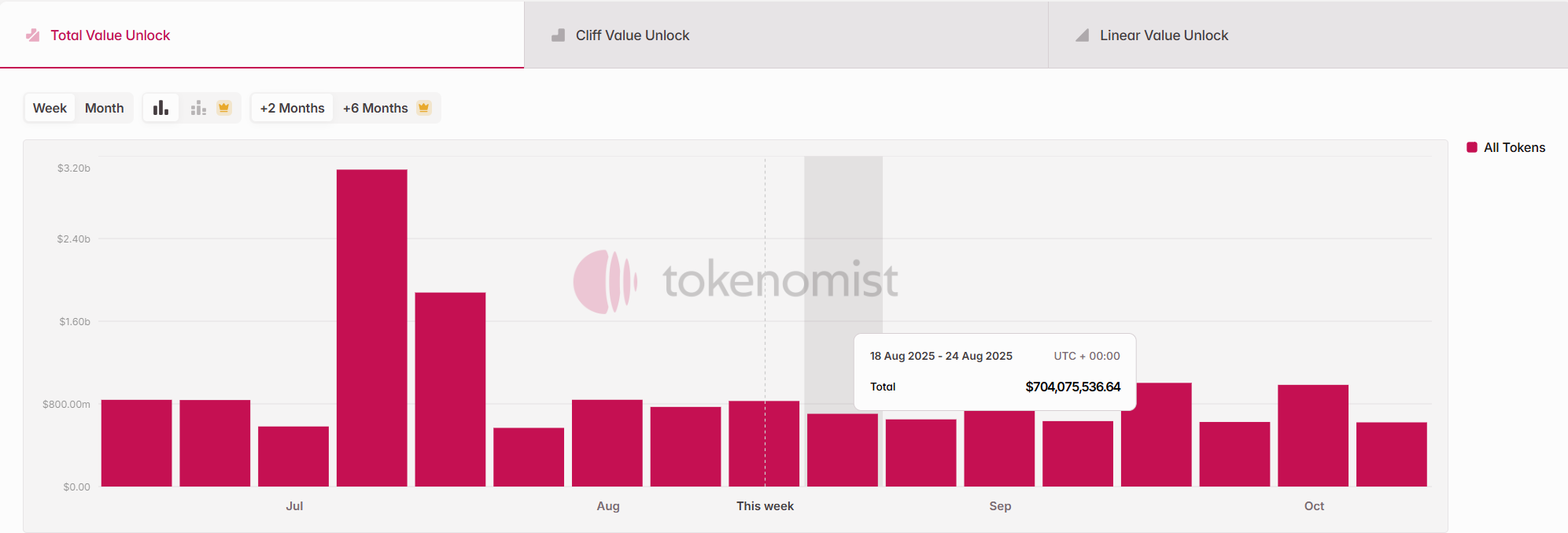The height and width of the screenshot is (533, 1568).
Task: Click the tallest bar near $3.20b
Action: [372, 328]
